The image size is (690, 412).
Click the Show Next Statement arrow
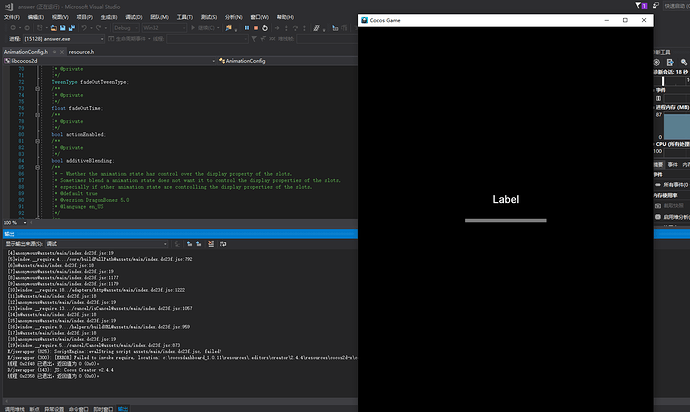277,28
